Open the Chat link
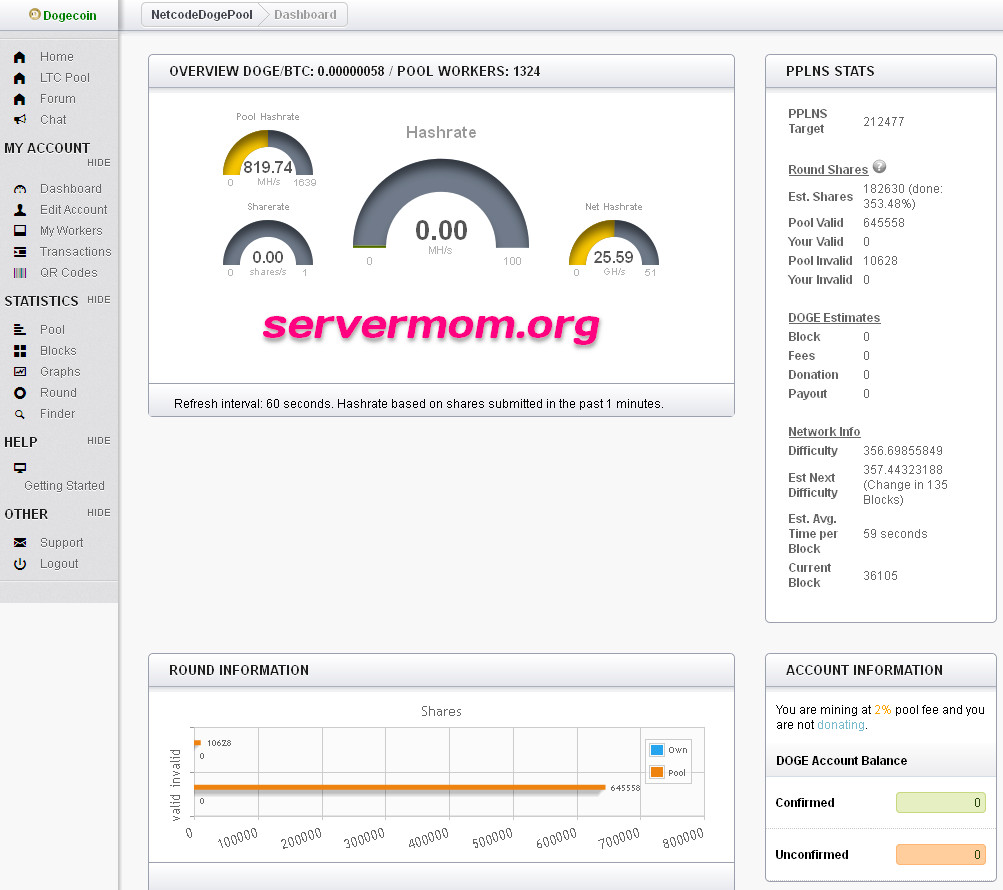1003x890 pixels. pyautogui.click(x=53, y=120)
